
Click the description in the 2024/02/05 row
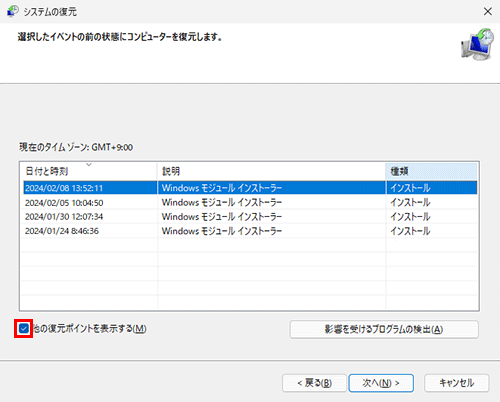tap(222, 202)
